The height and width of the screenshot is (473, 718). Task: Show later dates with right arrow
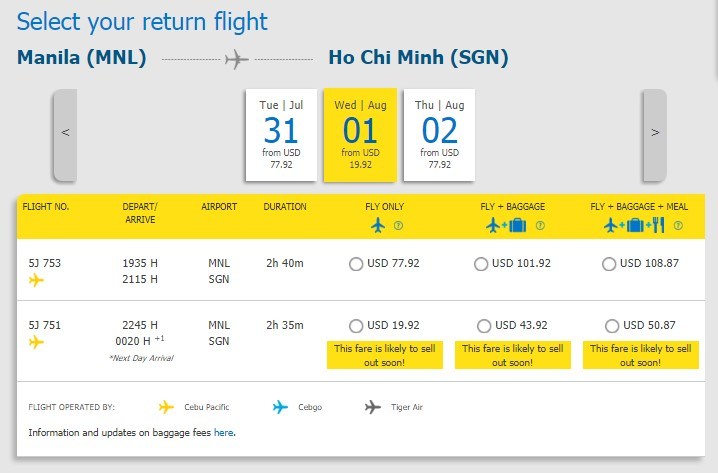(x=654, y=134)
